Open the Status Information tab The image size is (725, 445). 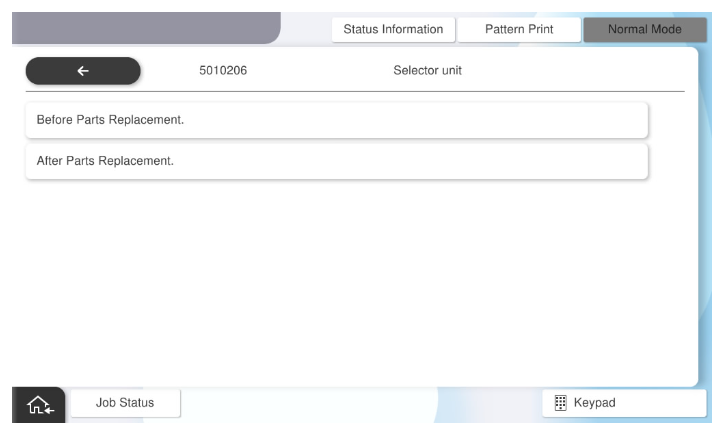(x=393, y=30)
